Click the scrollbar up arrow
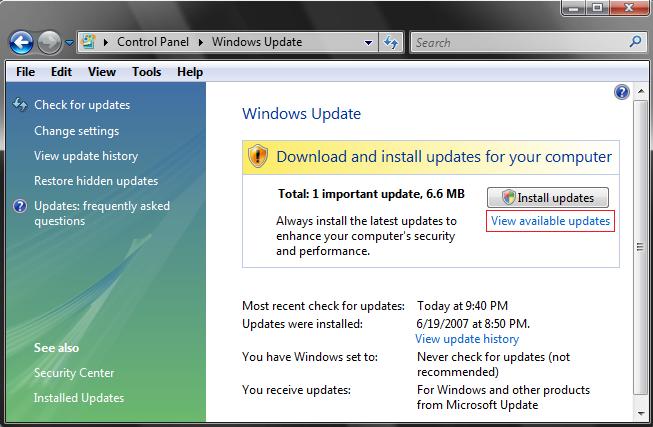Screen dimensions: 653x427 [x=641, y=91]
